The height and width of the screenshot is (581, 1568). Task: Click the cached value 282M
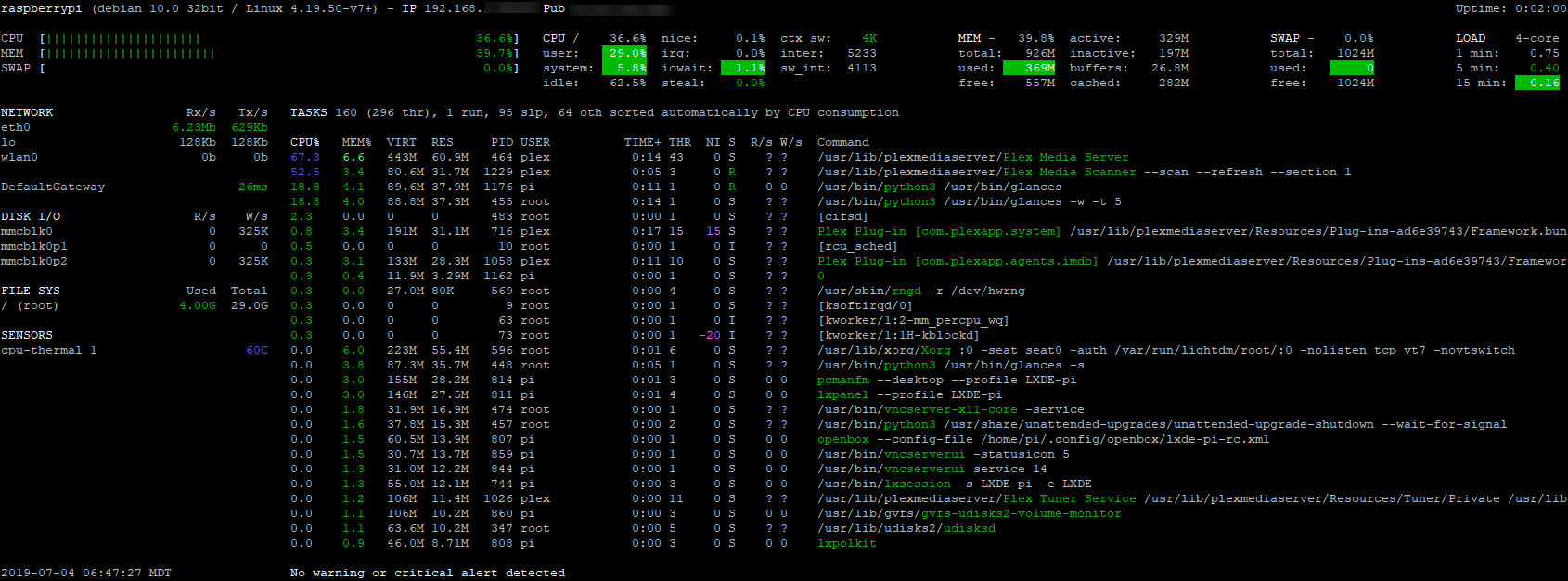click(1174, 84)
